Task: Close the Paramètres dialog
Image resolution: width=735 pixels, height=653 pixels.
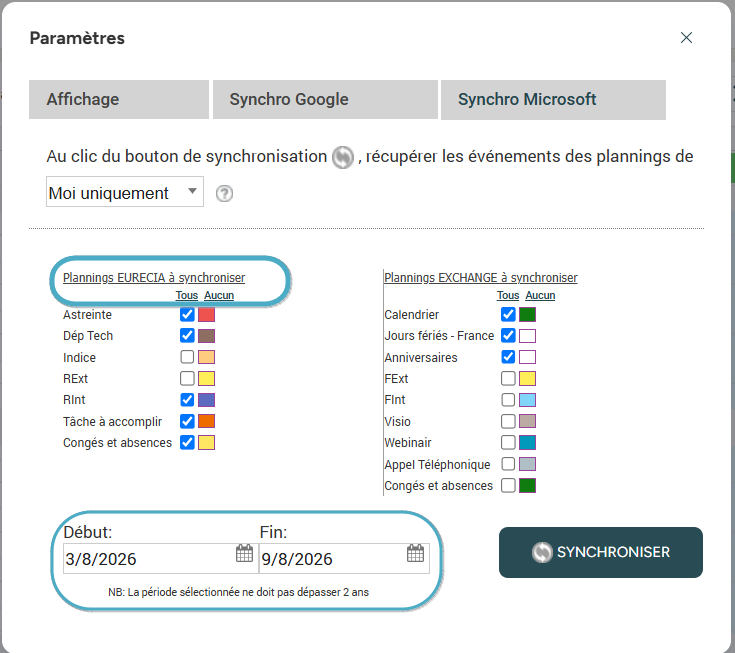Action: coord(686,38)
